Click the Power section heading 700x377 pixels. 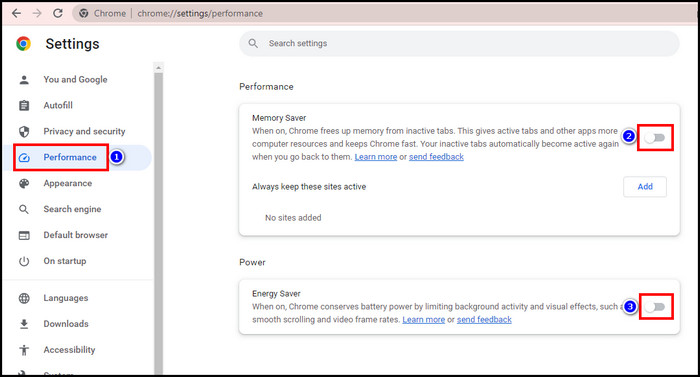click(x=252, y=262)
